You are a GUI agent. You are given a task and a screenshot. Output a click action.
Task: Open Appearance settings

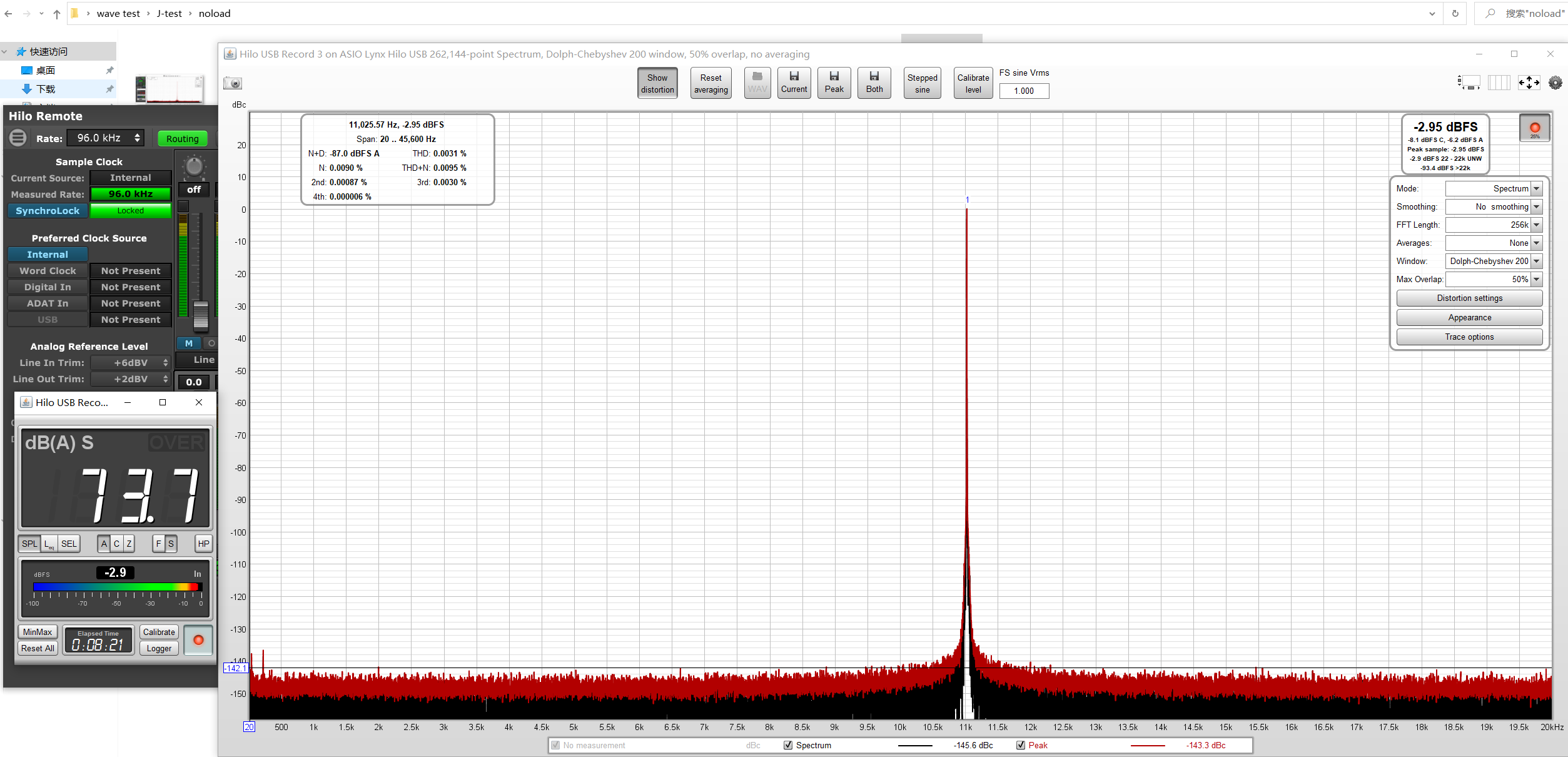(x=1469, y=318)
